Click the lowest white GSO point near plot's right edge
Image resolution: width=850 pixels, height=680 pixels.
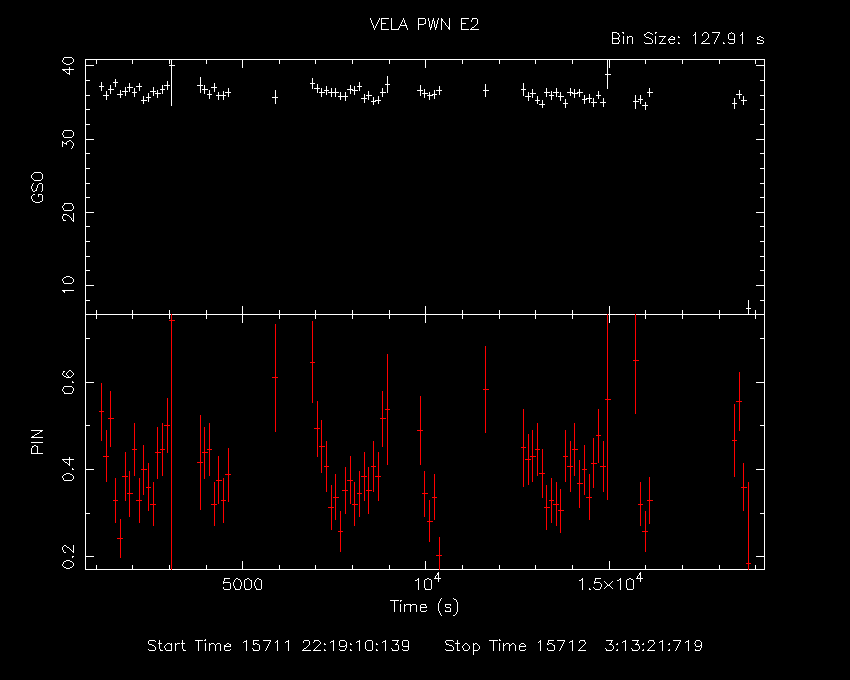click(x=749, y=308)
